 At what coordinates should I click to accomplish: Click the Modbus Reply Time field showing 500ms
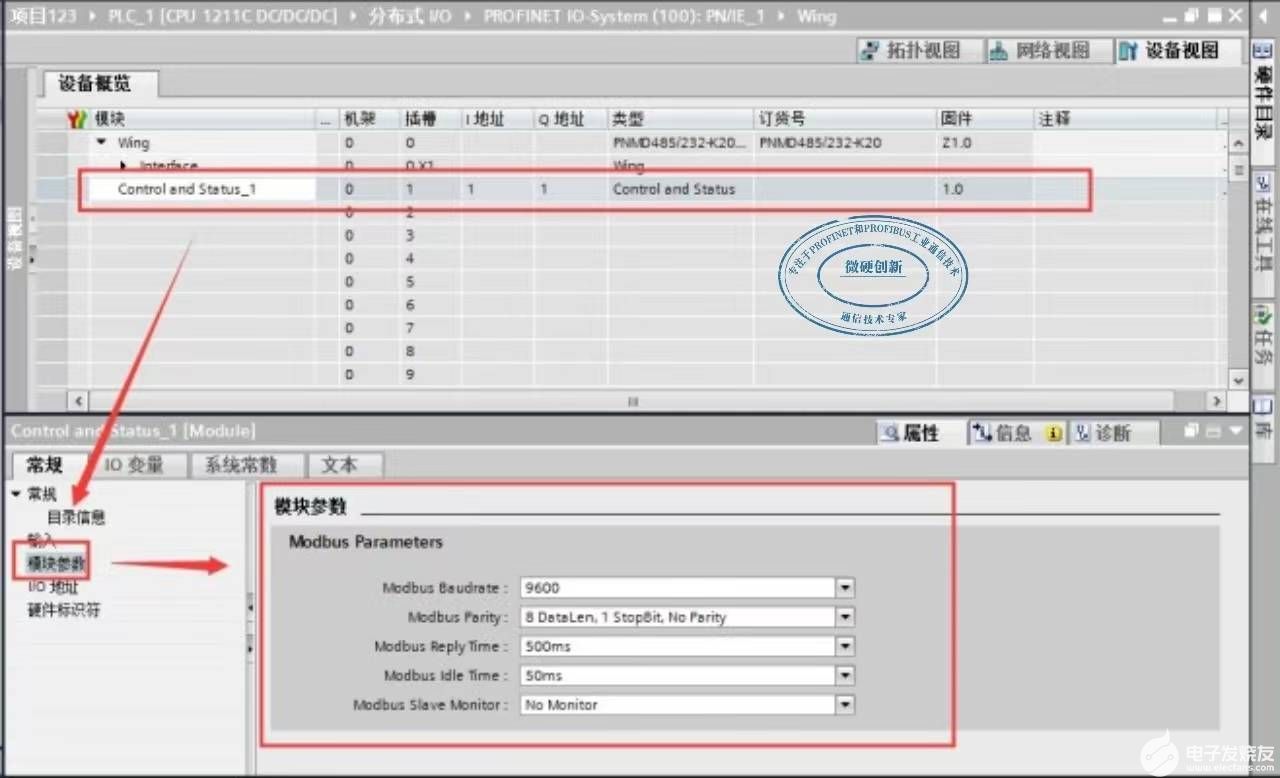coord(679,646)
